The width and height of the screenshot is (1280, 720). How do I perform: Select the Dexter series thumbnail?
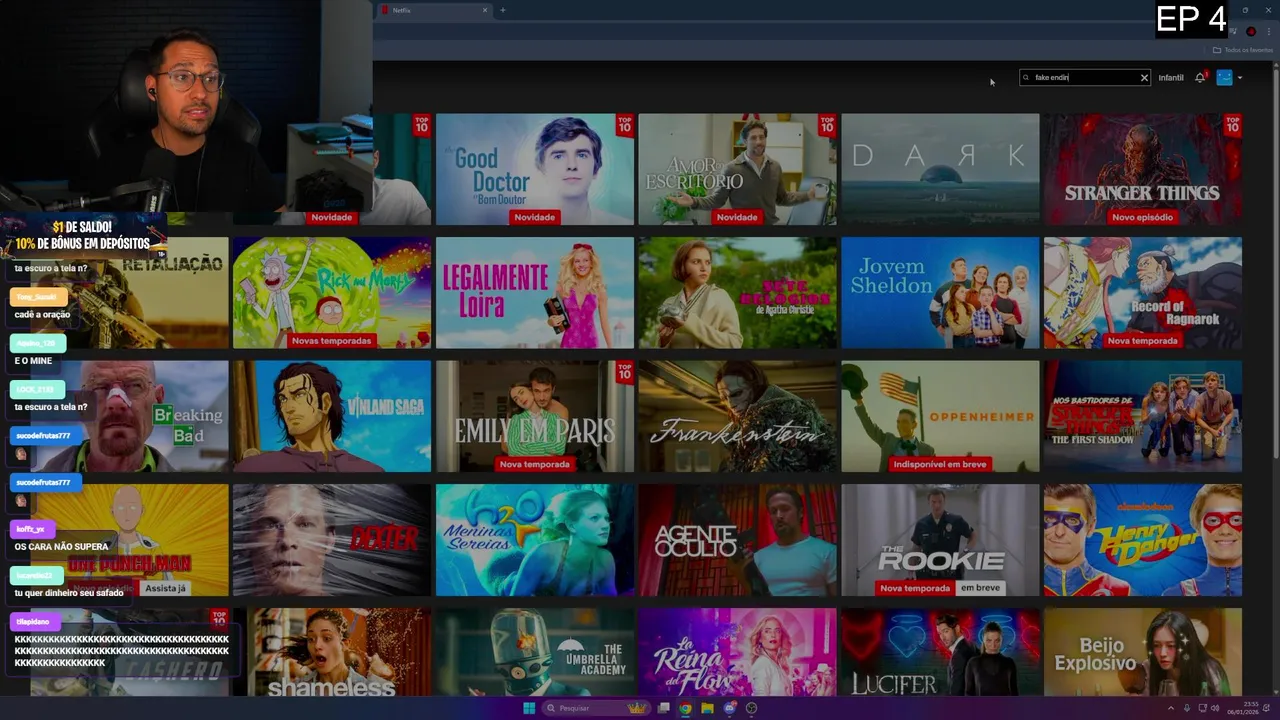tap(332, 540)
